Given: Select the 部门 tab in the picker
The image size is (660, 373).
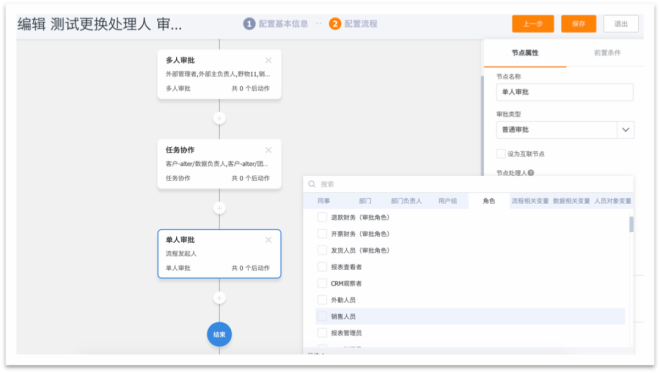Looking at the screenshot, I should 365,201.
